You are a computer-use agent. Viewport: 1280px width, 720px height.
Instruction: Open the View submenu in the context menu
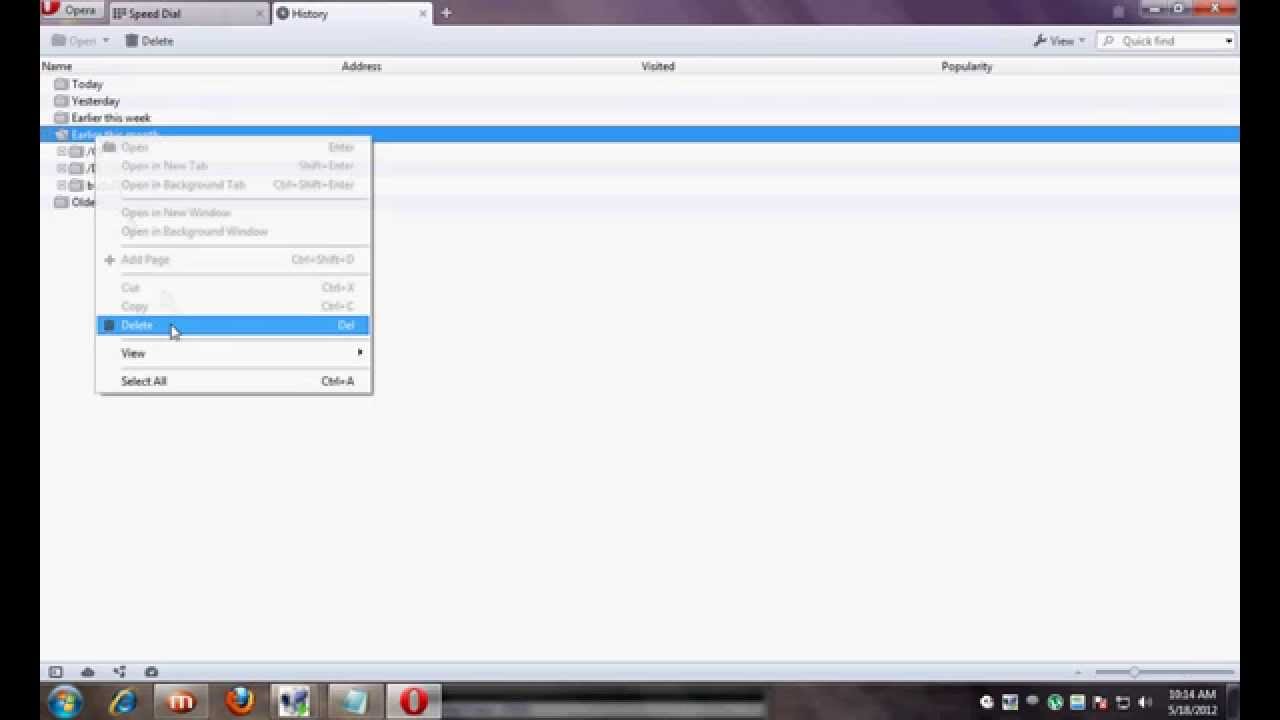[x=233, y=353]
